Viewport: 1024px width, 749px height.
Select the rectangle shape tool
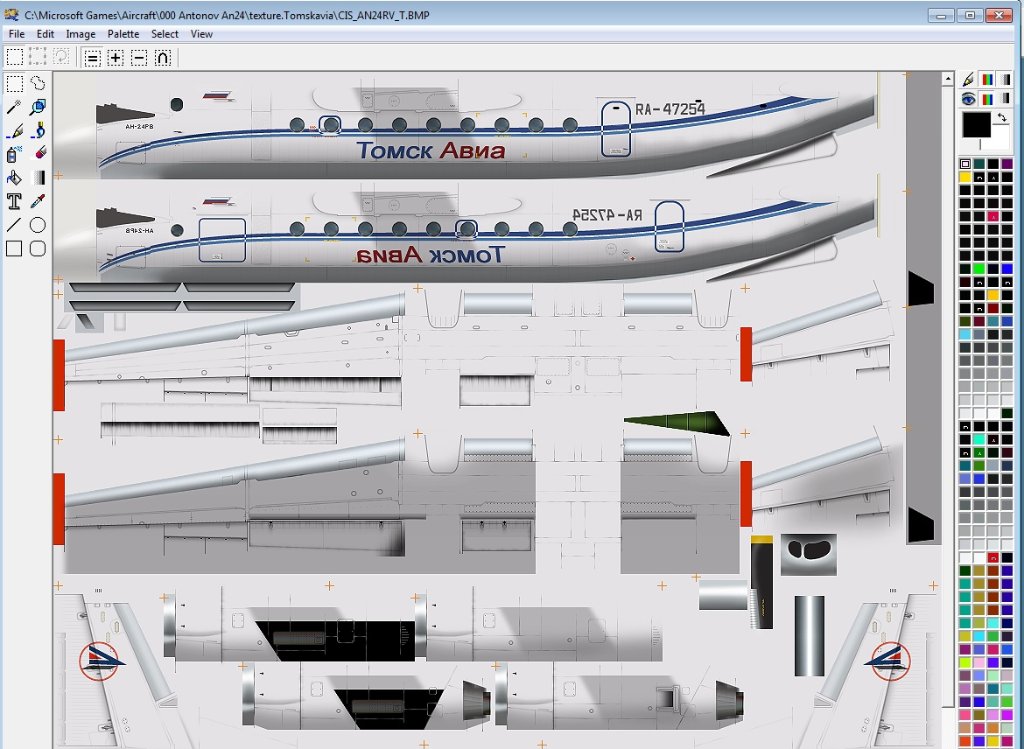click(x=14, y=249)
